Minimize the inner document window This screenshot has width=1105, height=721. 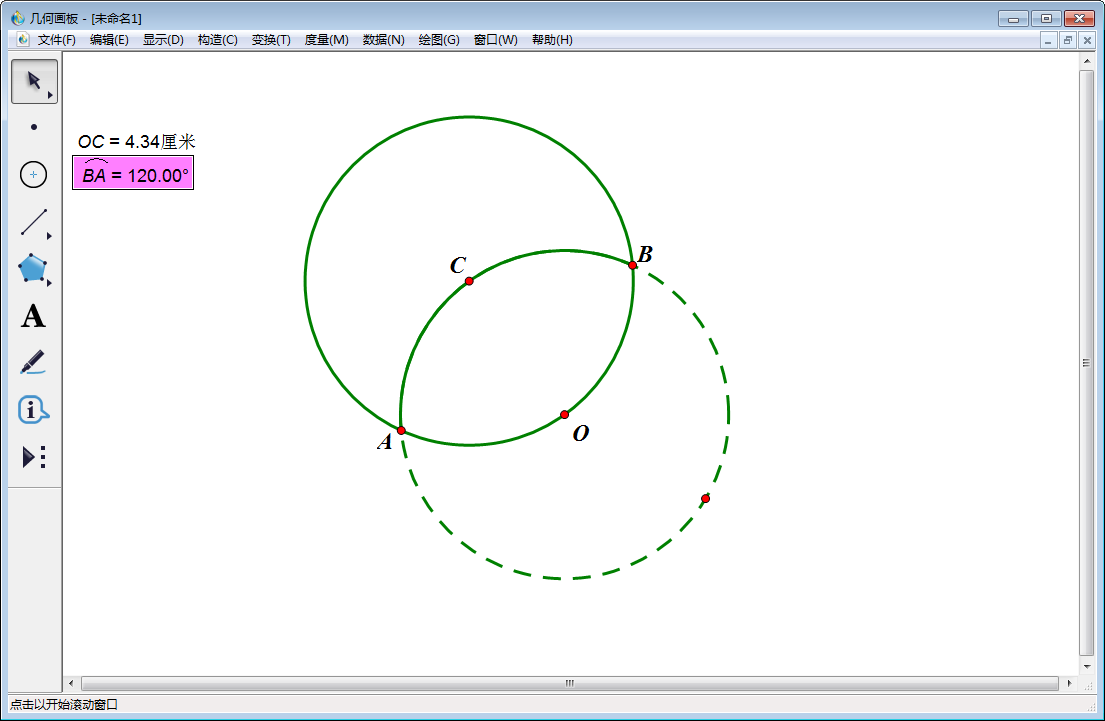coord(1048,40)
